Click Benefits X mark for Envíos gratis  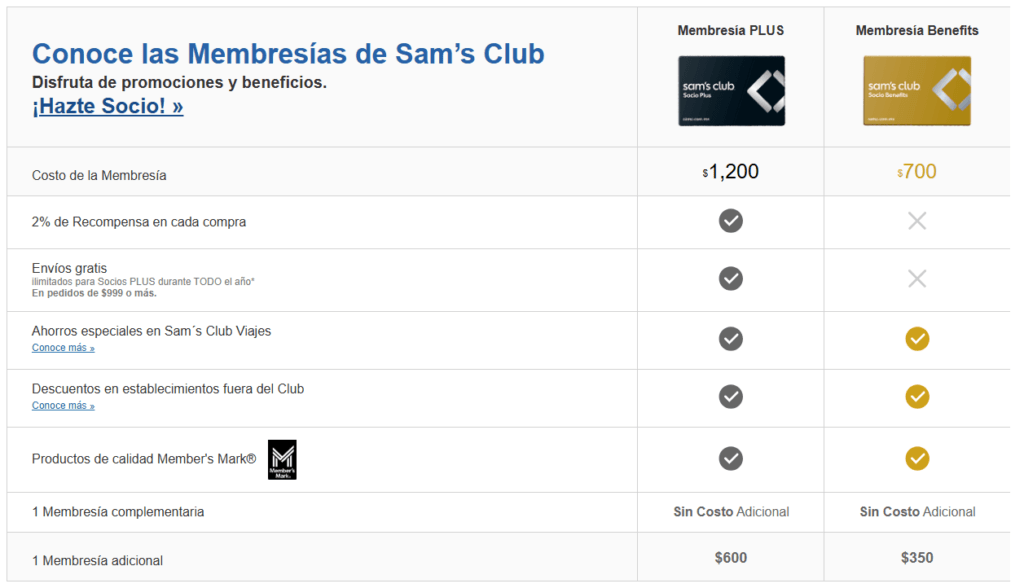pyautogui.click(x=917, y=279)
